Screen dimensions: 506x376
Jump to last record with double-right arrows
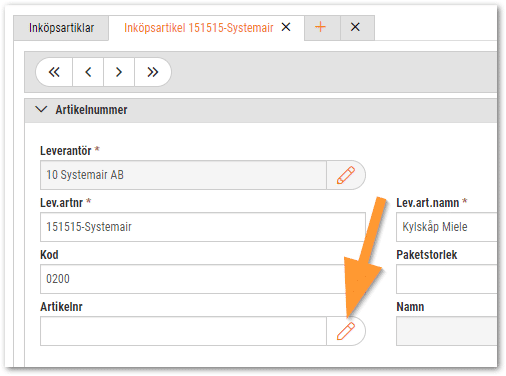coord(153,72)
